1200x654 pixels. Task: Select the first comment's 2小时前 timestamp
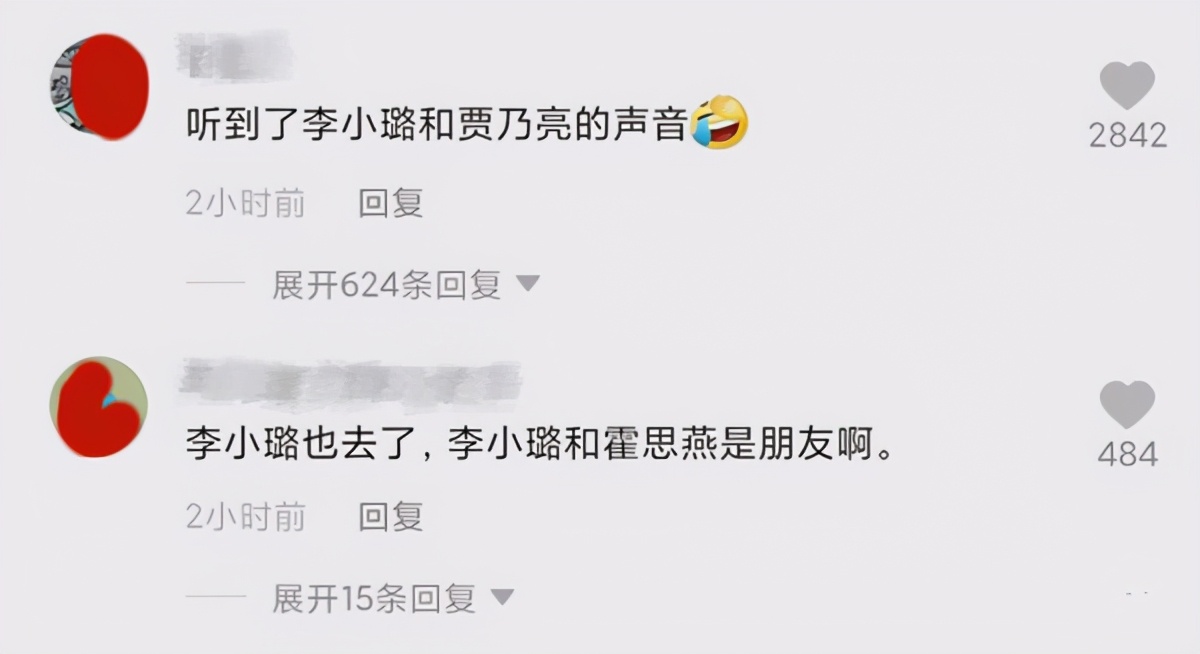point(245,203)
